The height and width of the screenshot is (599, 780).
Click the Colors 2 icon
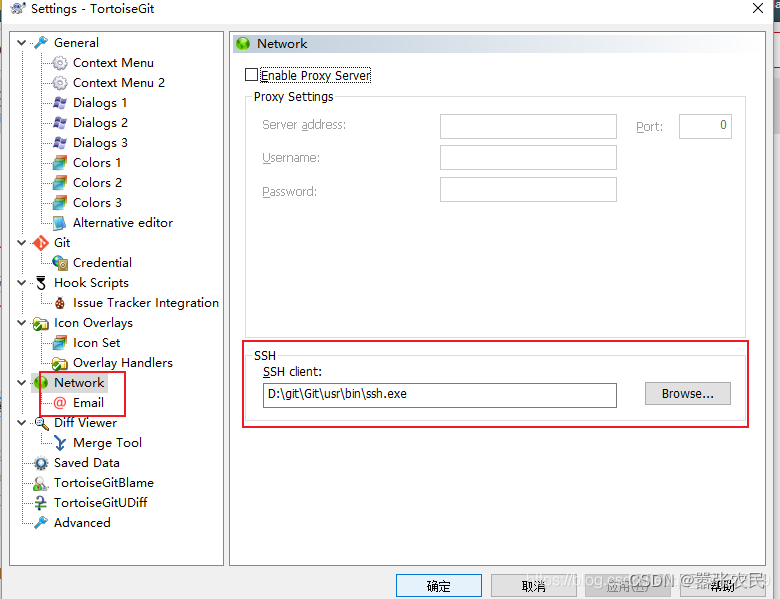tap(60, 183)
